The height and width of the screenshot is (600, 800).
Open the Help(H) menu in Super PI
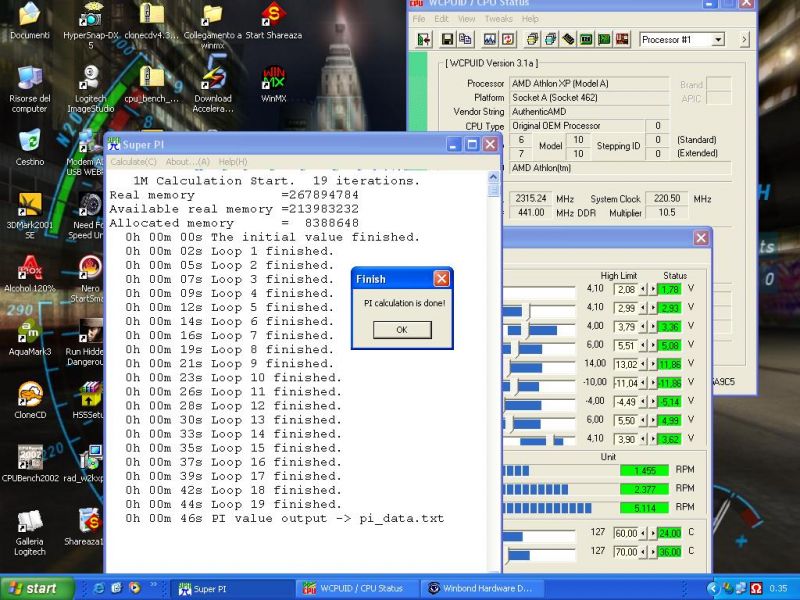pos(233,162)
